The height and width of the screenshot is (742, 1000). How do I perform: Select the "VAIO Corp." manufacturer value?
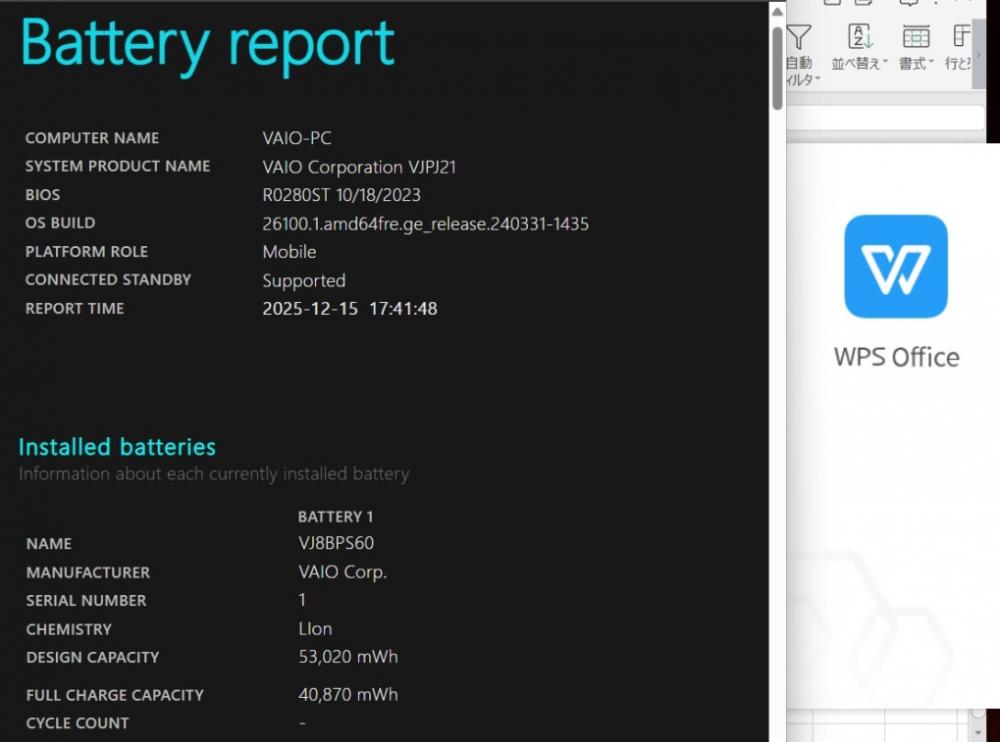point(342,572)
